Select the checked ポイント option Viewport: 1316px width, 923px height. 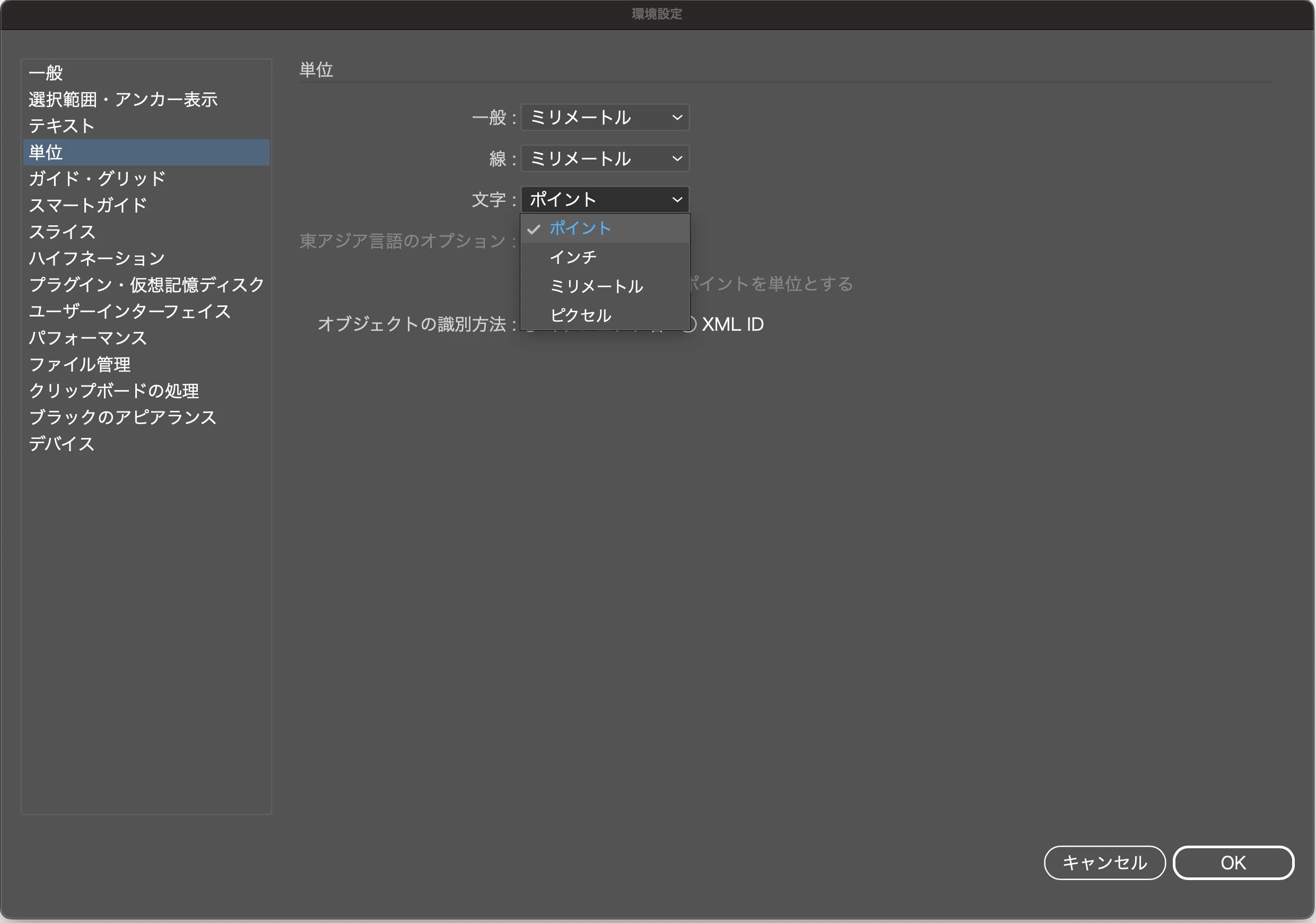[580, 228]
